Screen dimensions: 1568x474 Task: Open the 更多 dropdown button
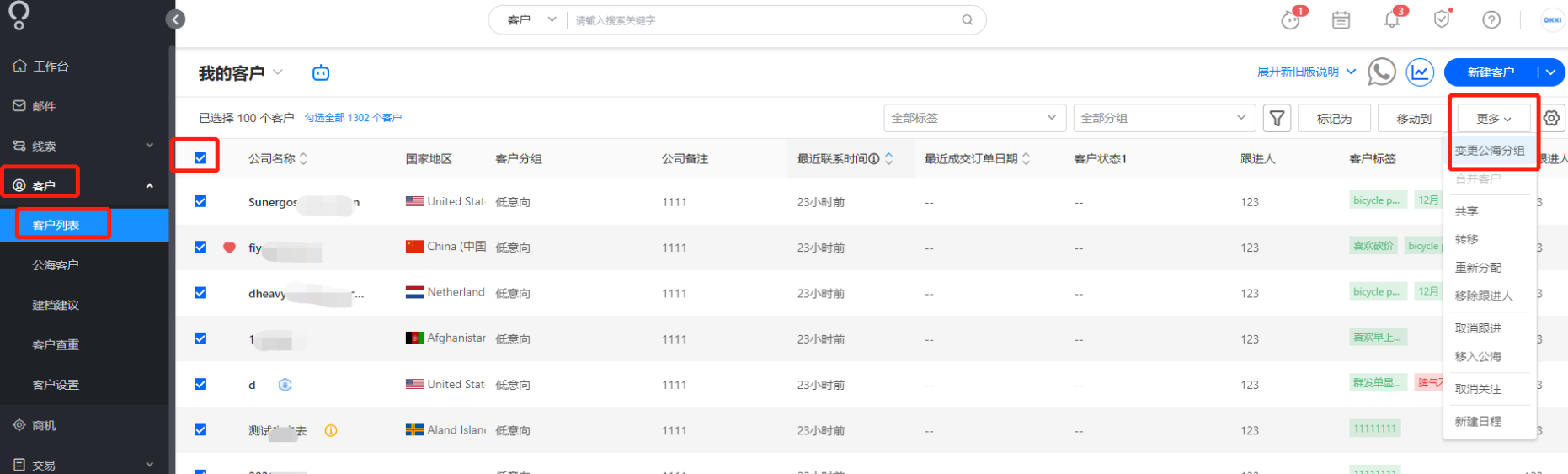(x=1494, y=119)
